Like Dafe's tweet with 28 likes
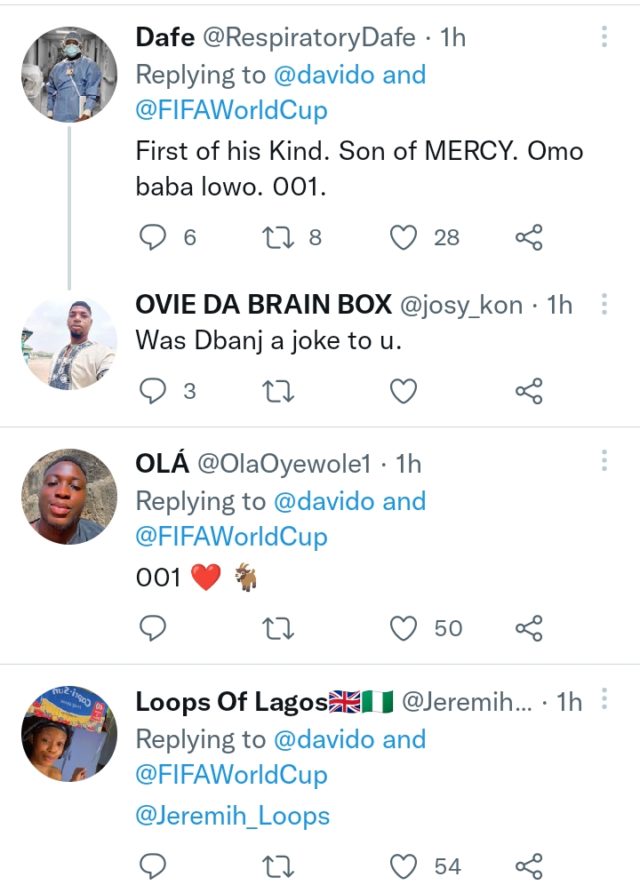640x893 pixels. tap(403, 237)
